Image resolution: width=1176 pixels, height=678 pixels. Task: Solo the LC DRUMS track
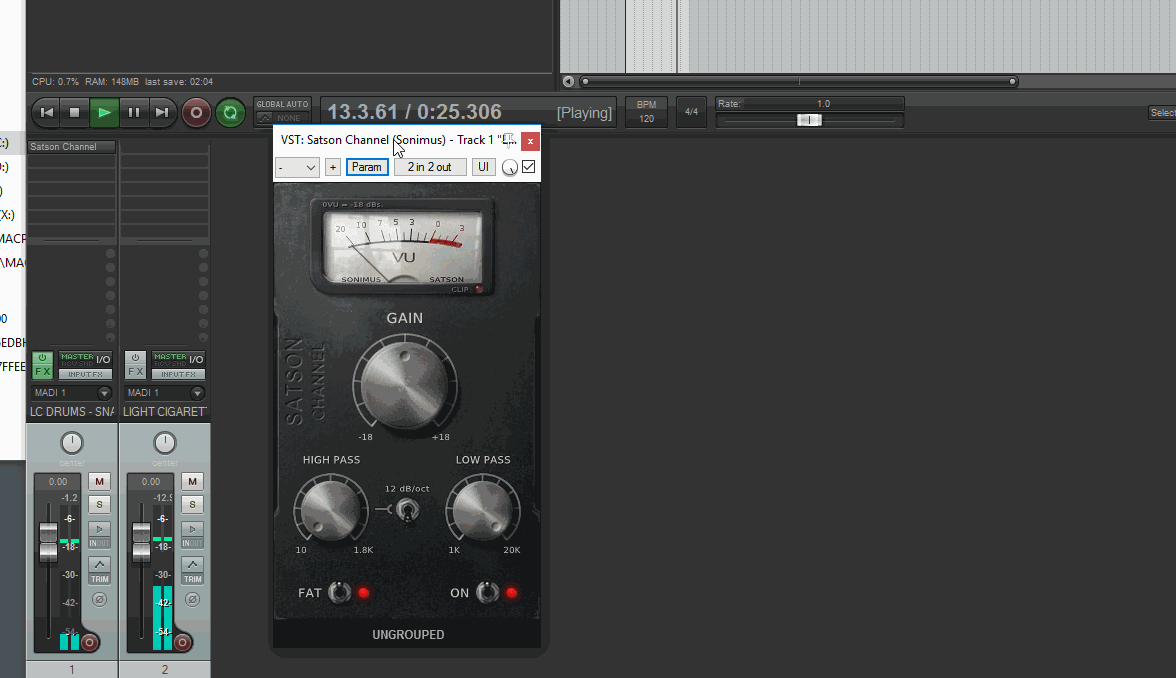(x=99, y=505)
